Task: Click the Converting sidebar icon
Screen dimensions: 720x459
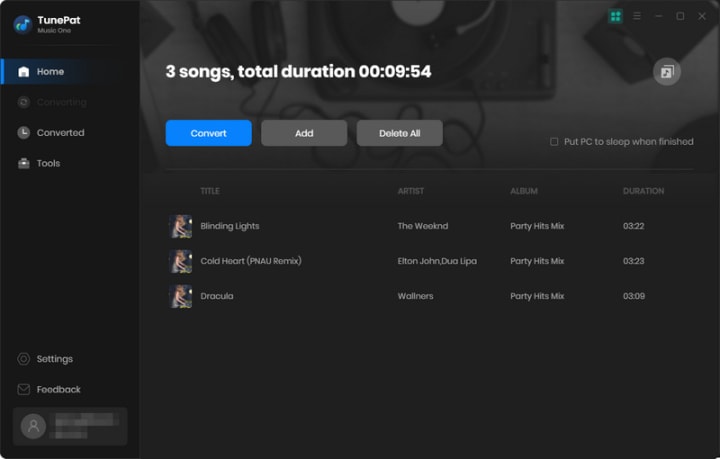Action: pyautogui.click(x=23, y=102)
